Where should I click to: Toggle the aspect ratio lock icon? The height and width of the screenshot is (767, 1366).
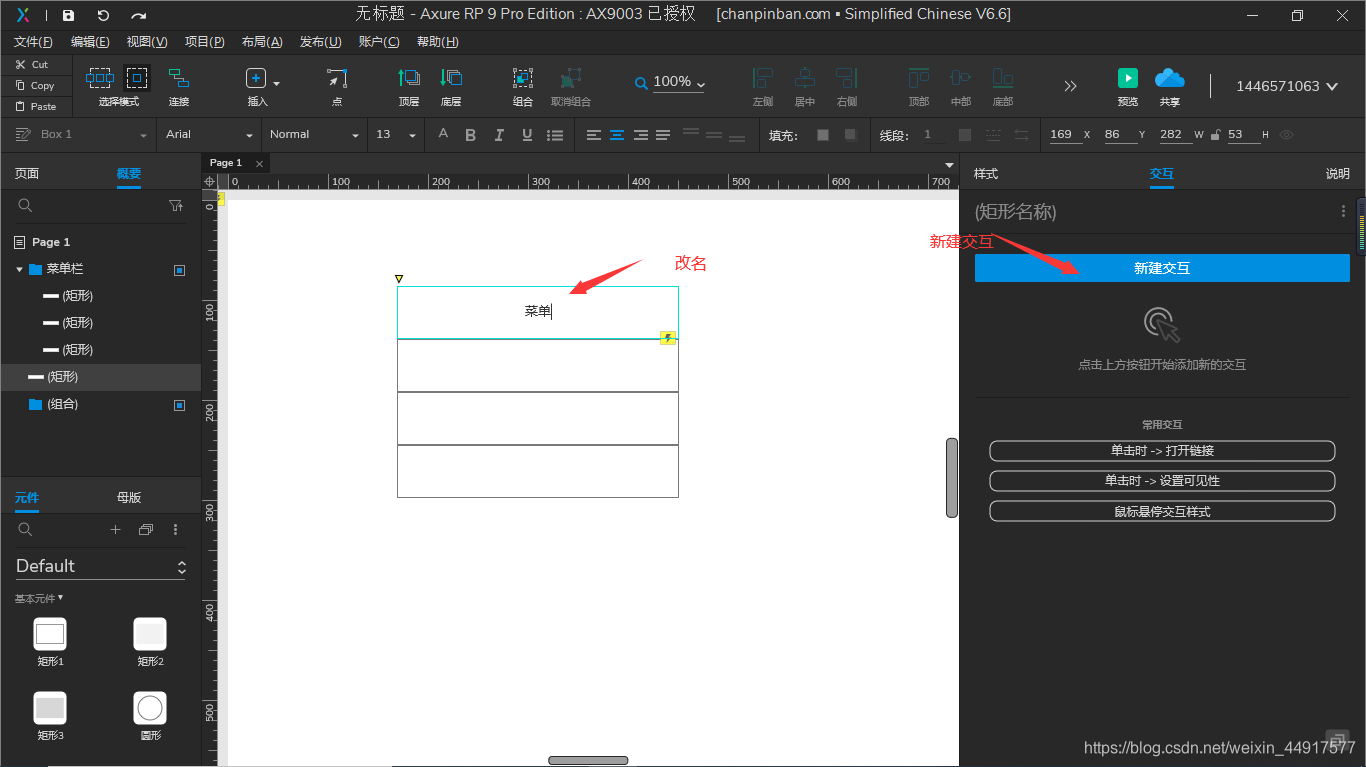pyautogui.click(x=1215, y=135)
